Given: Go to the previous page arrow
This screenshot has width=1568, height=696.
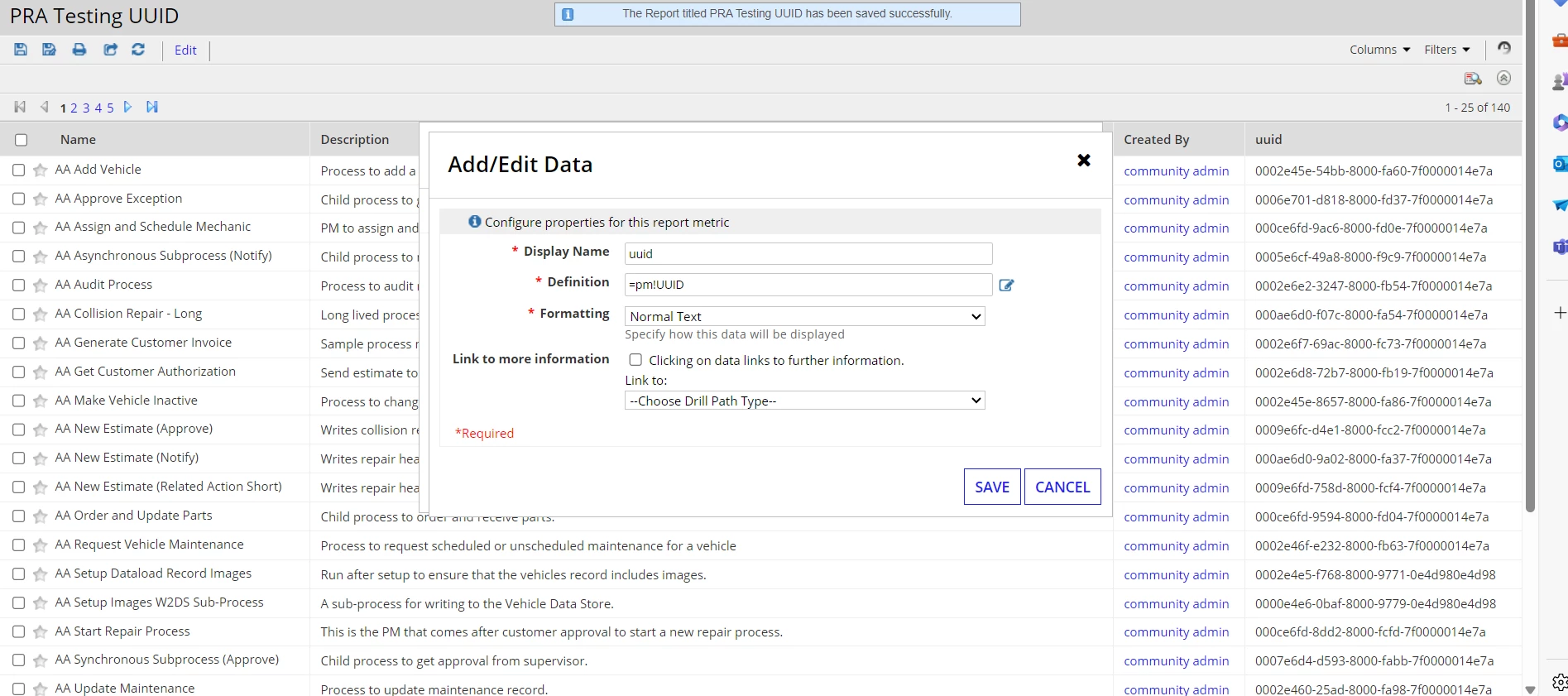Looking at the screenshot, I should coord(44,107).
